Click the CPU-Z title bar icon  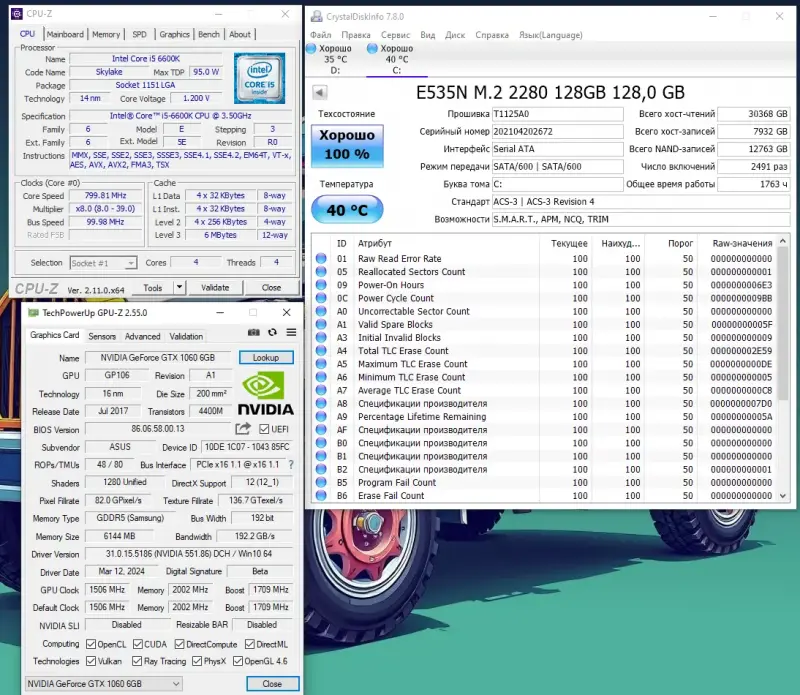pos(17,14)
